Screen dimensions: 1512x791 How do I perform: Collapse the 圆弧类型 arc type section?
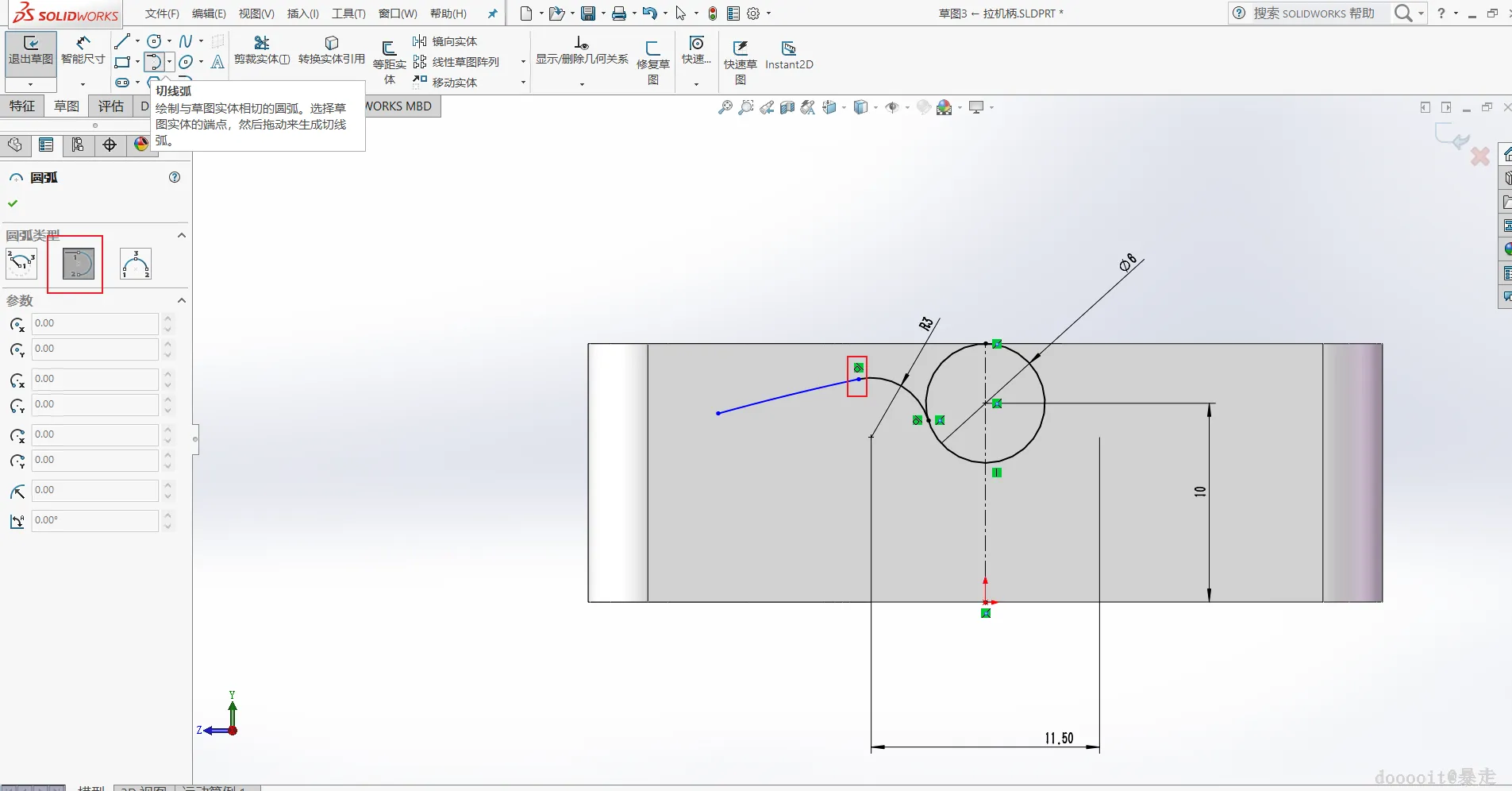[x=181, y=236]
